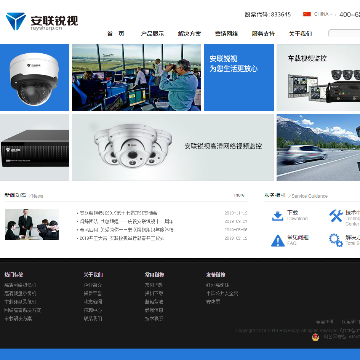This screenshot has height=360, width=360.
Task: Click the blue gears solutions icon
Action: point(336,240)
